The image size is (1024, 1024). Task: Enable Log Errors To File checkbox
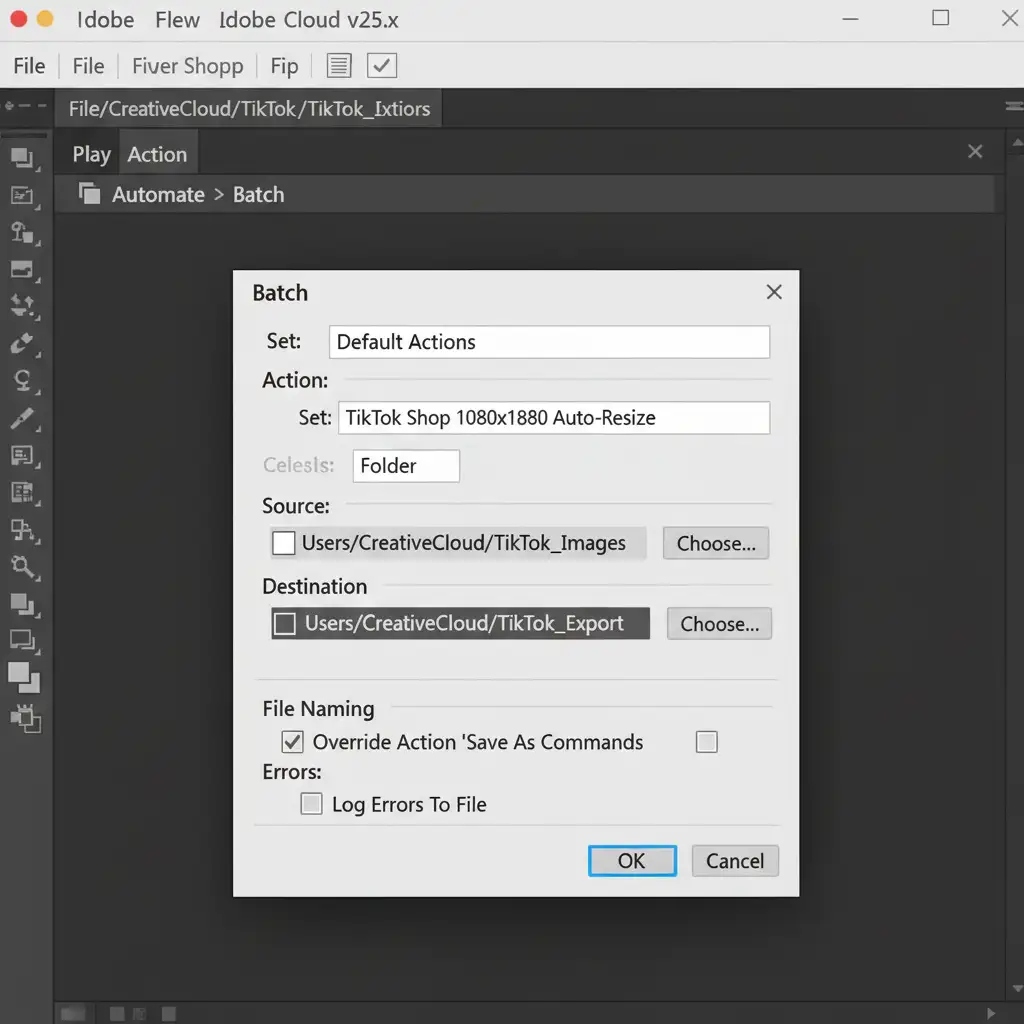[x=312, y=804]
